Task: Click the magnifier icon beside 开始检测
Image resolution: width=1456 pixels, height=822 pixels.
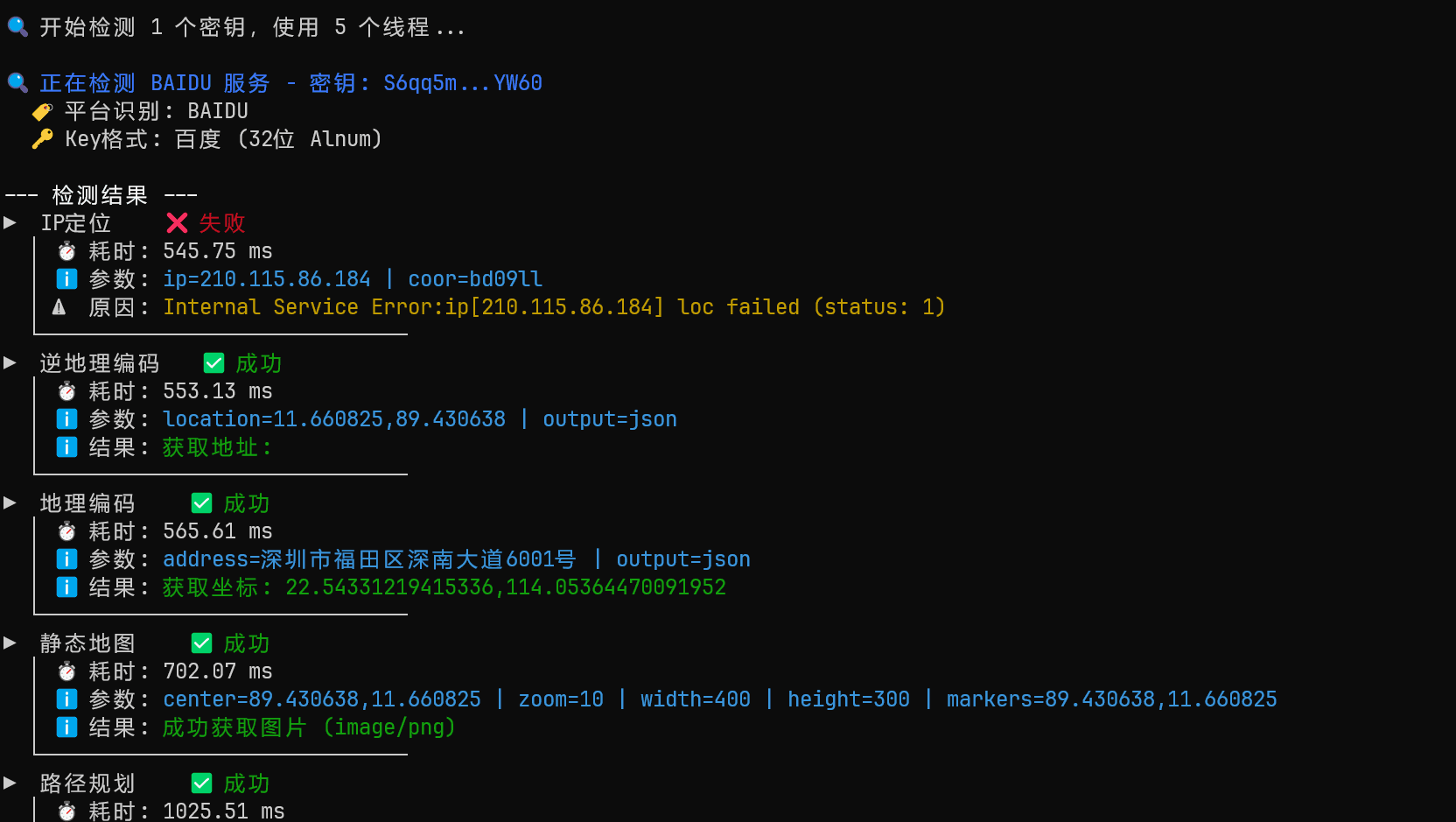Action: pos(17,27)
